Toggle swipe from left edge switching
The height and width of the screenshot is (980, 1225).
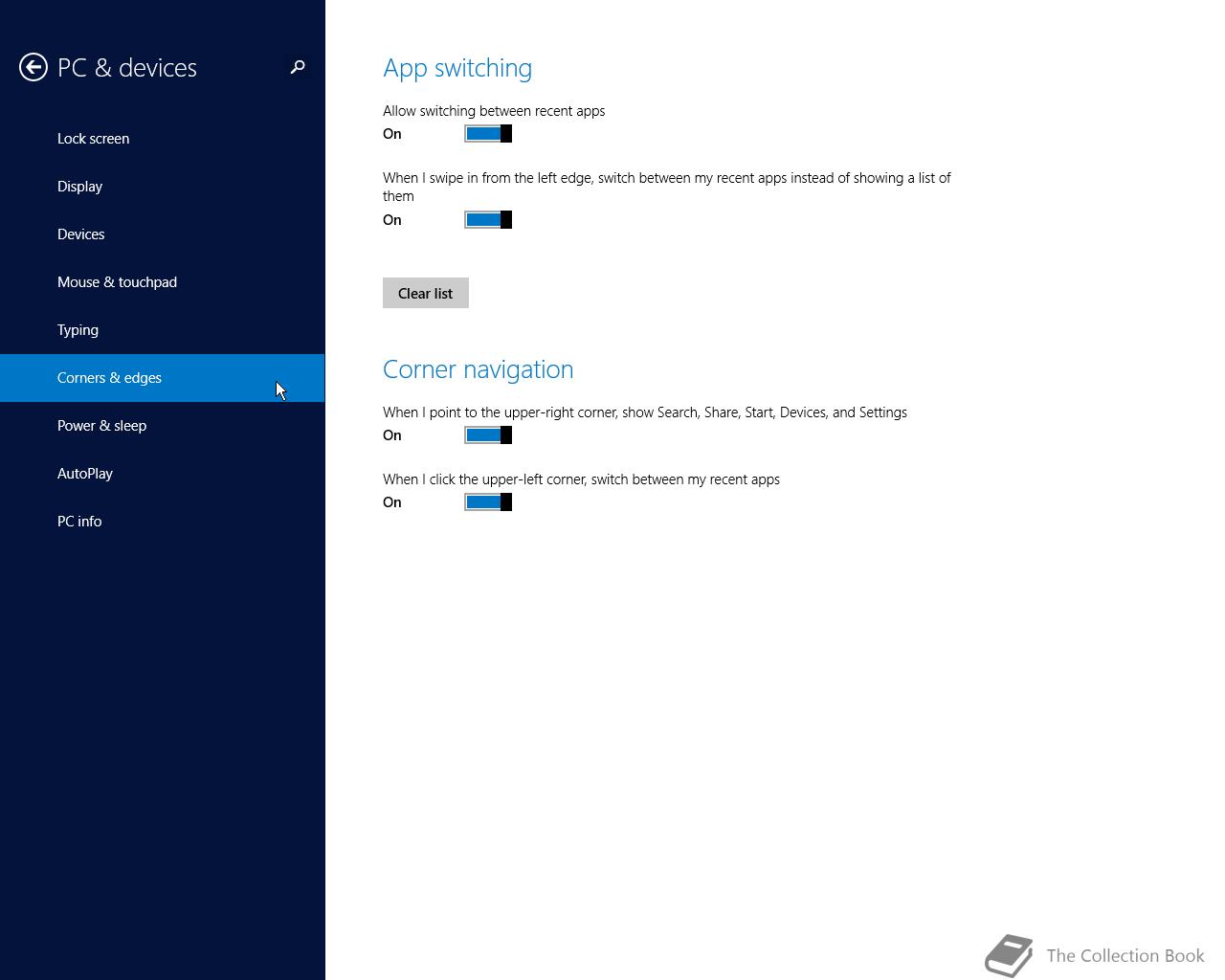coord(488,220)
